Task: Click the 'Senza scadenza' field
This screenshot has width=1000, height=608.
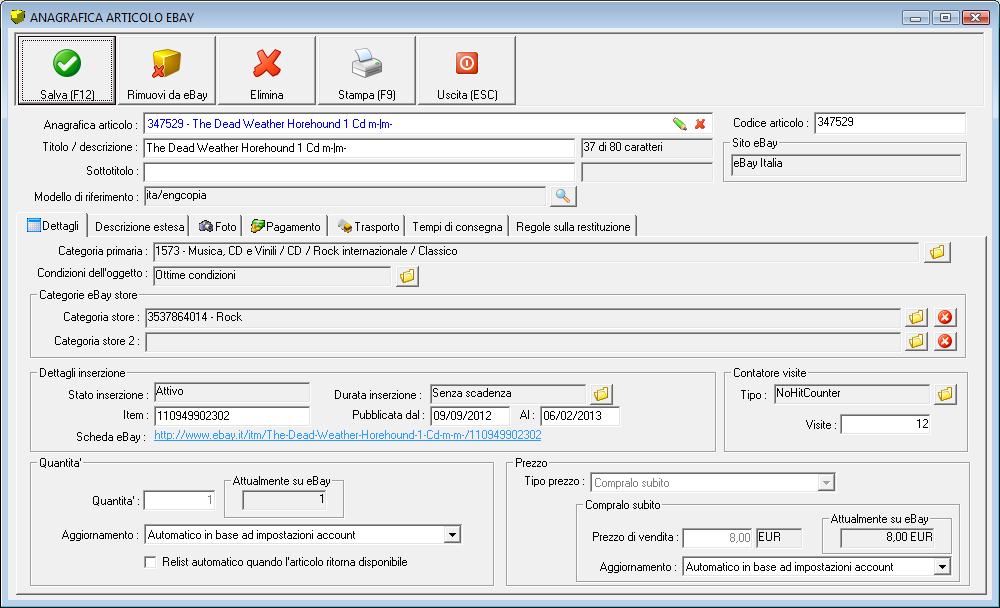Action: tap(508, 394)
